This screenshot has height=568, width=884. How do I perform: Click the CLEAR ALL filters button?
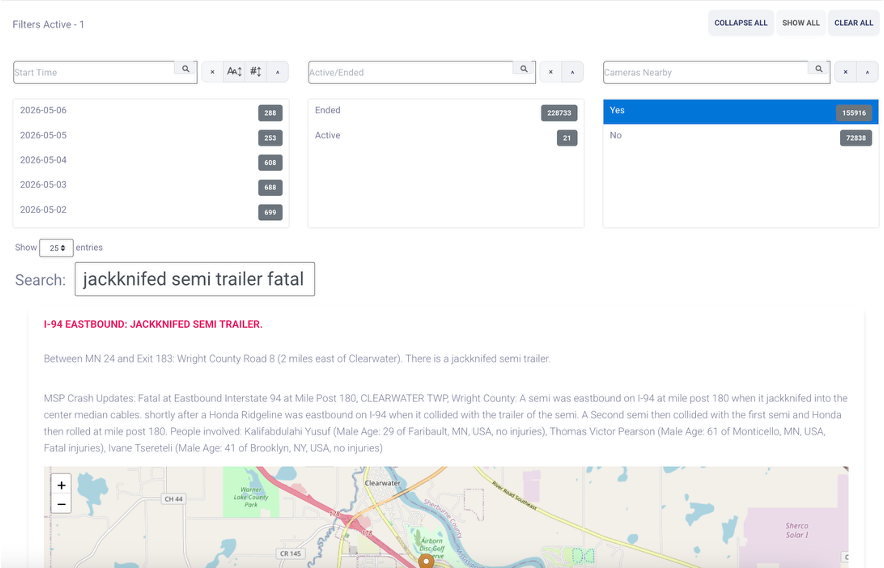tap(854, 23)
